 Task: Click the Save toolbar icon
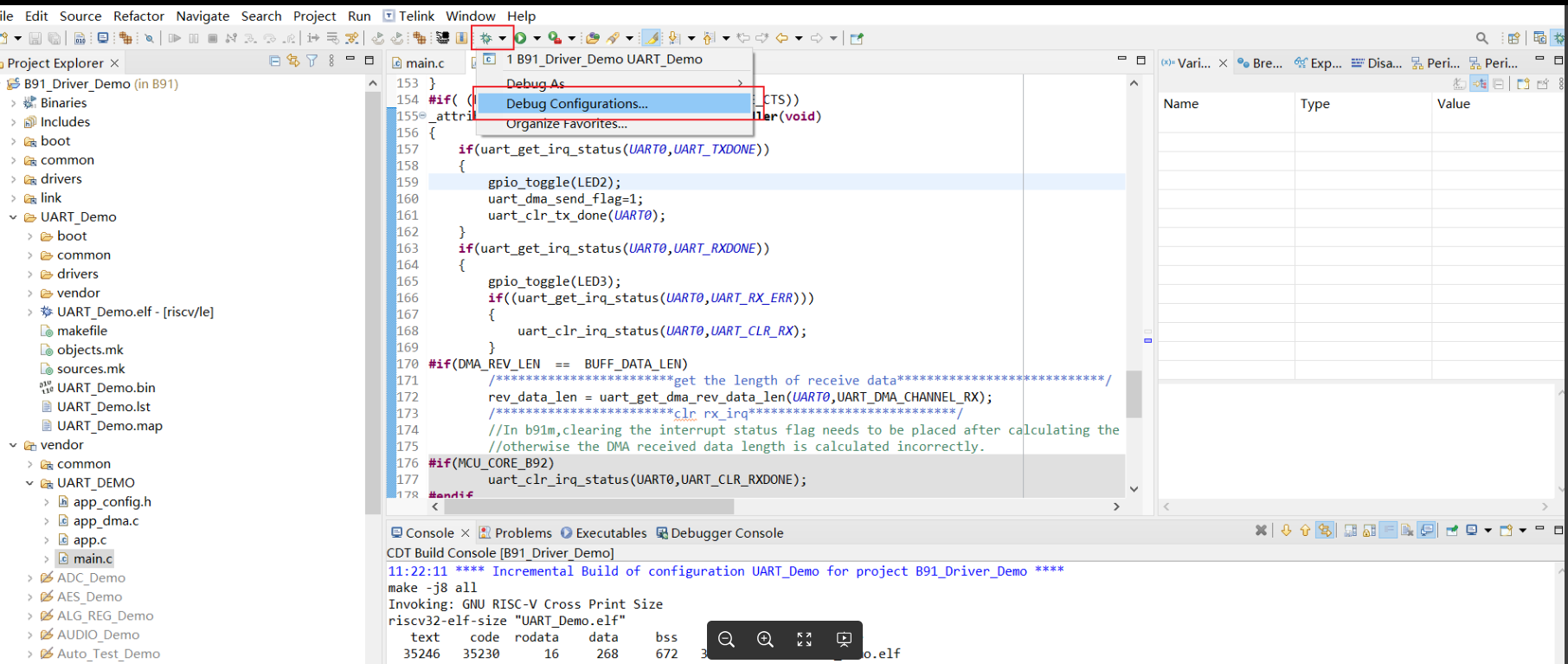(35, 38)
